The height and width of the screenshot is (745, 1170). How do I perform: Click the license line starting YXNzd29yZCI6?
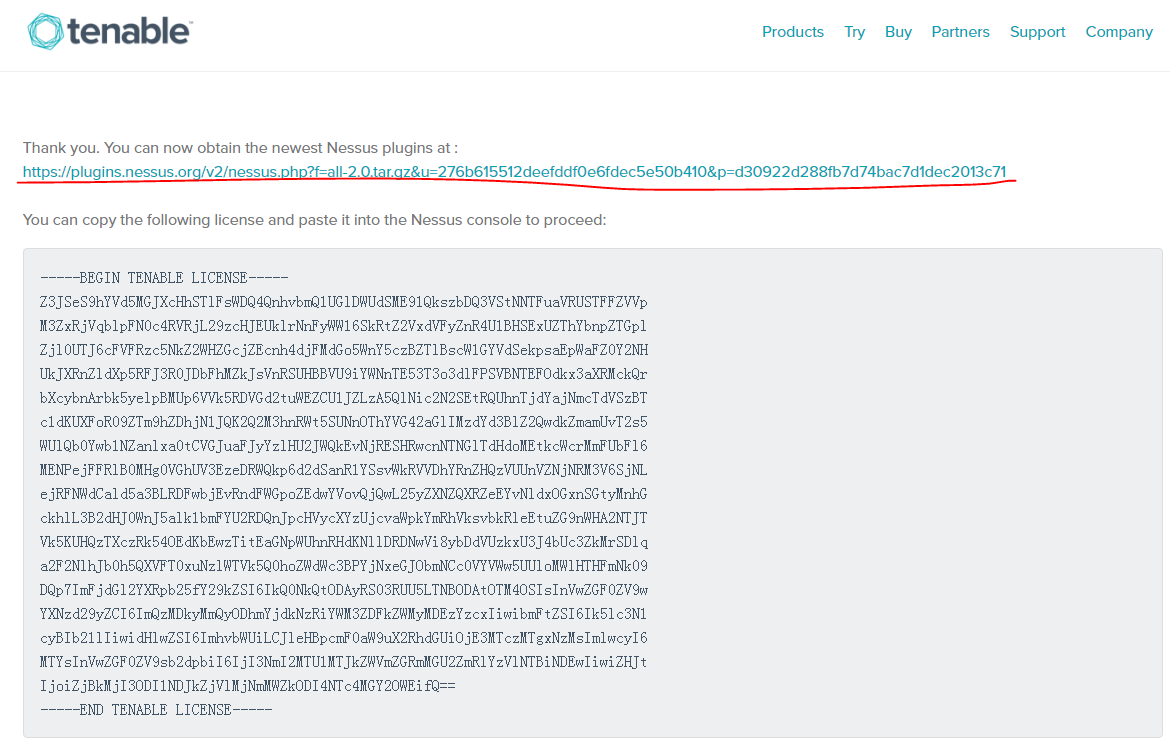pyautogui.click(x=343, y=614)
